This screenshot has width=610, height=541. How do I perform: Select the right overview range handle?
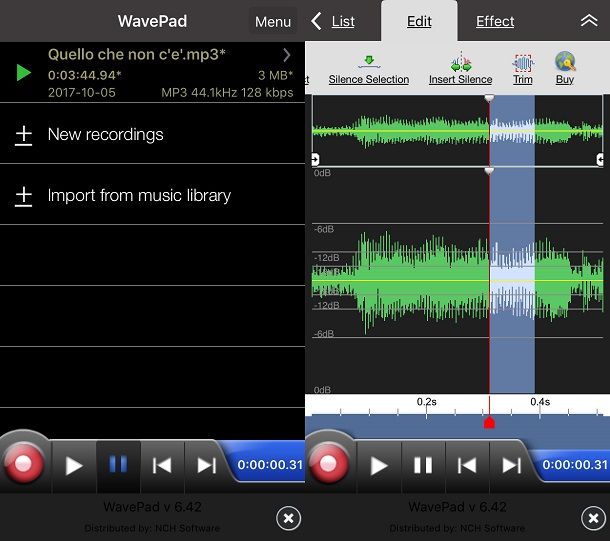[x=600, y=159]
